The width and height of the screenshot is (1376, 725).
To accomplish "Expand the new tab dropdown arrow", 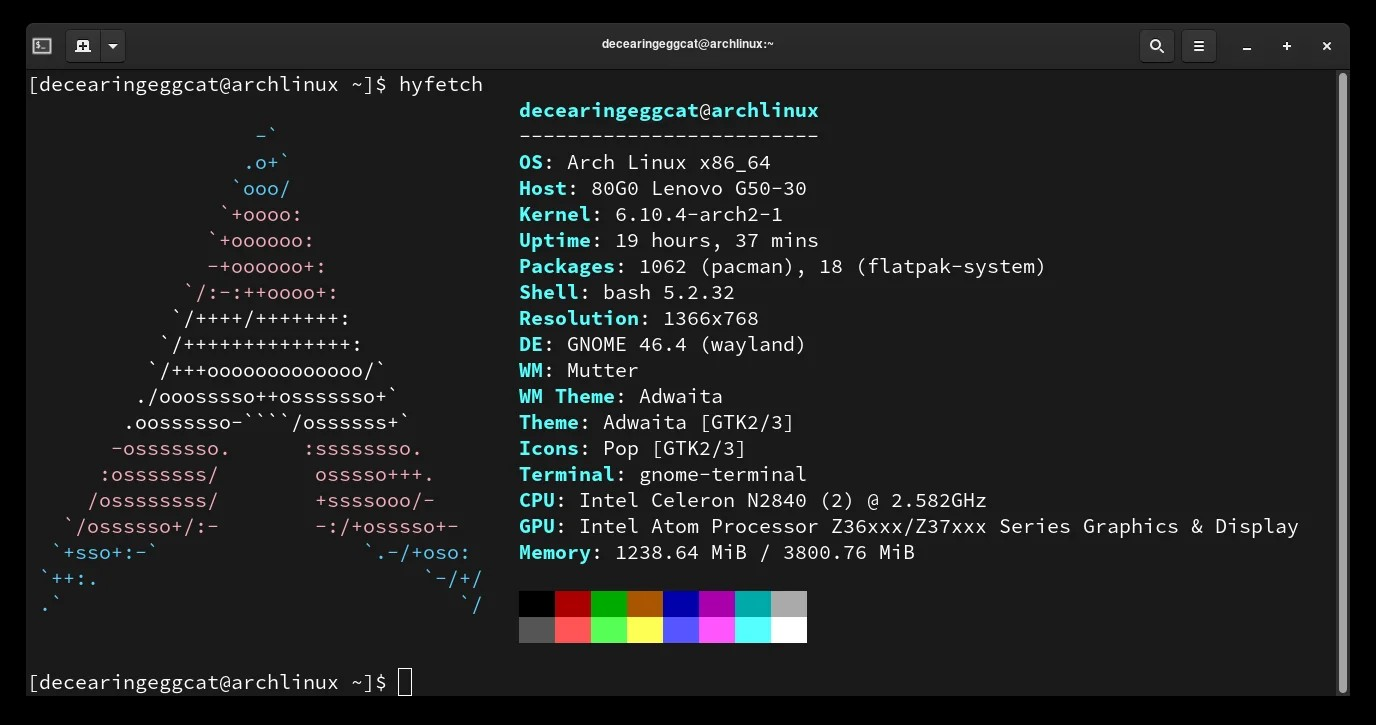I will [x=113, y=46].
